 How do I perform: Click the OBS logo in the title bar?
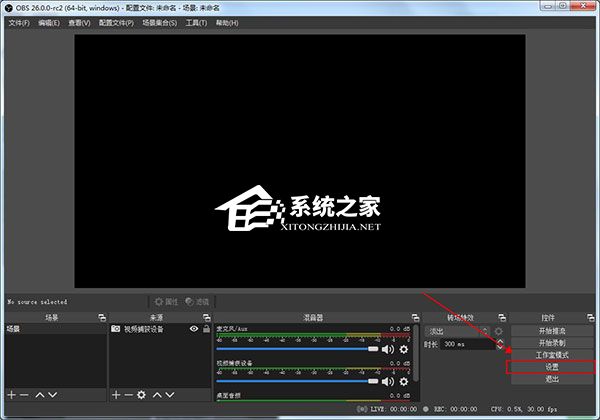[x=8, y=8]
